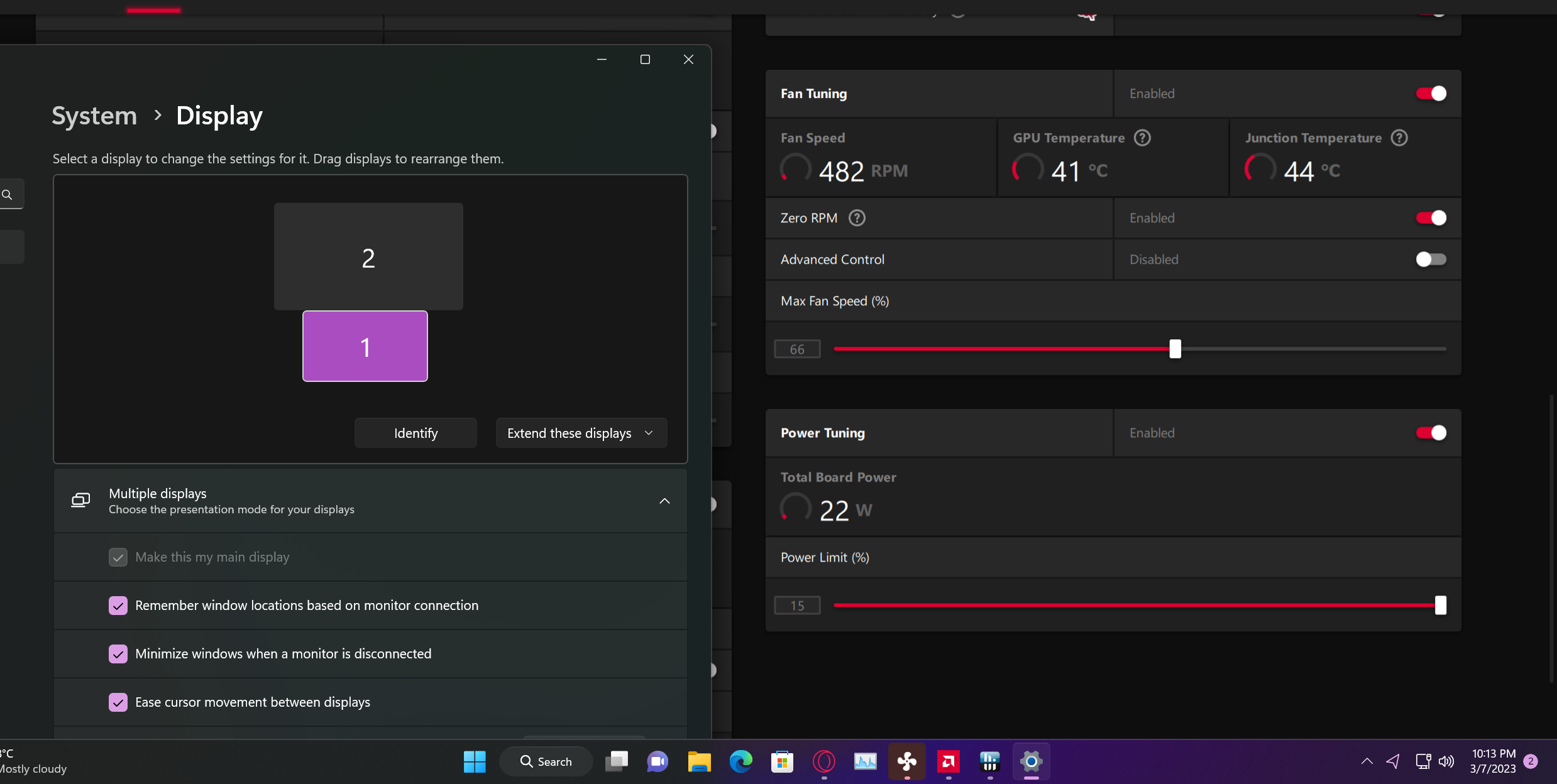Uncheck Minimize windows when monitor disconnected

118,654
